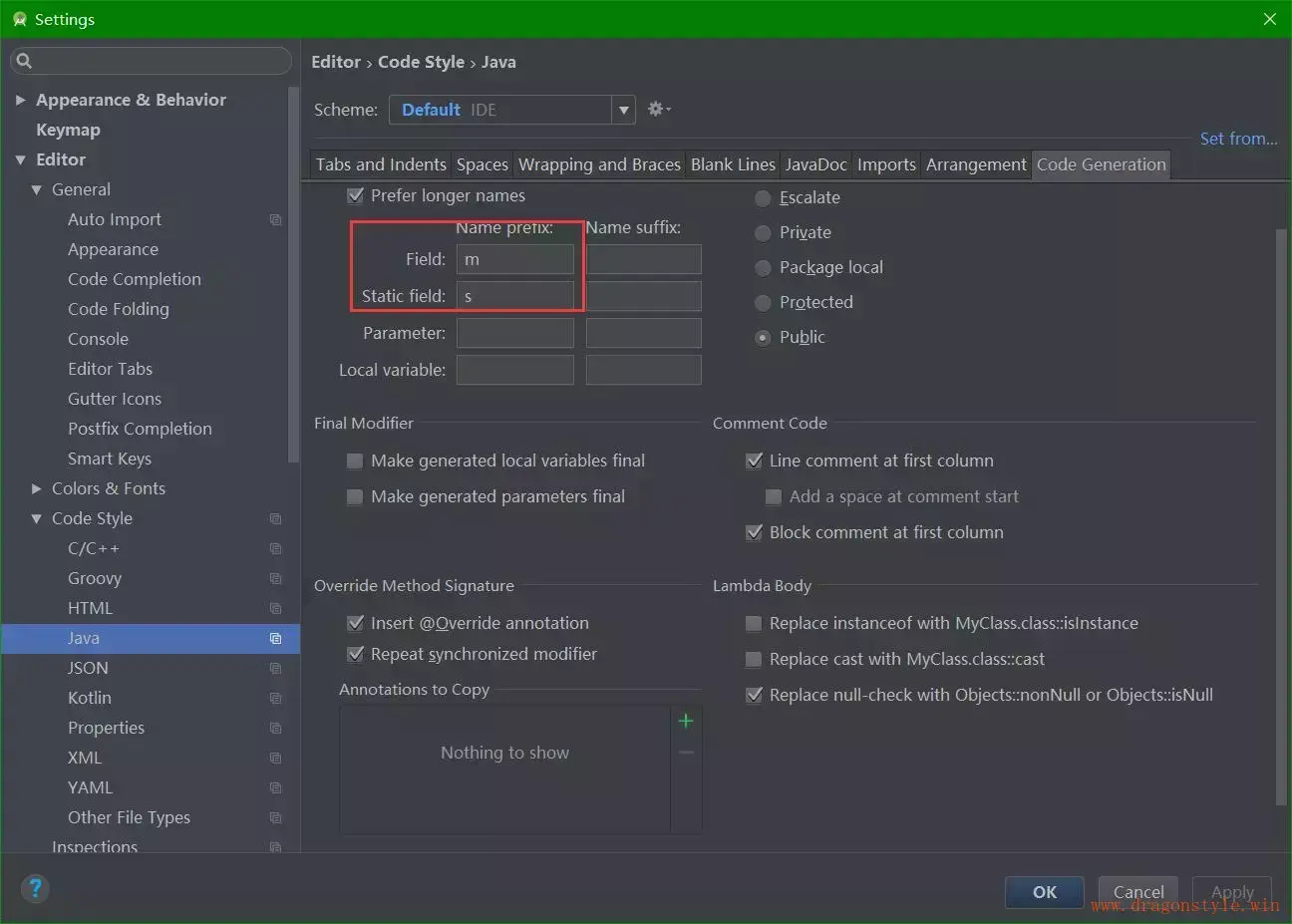The width and height of the screenshot is (1292, 924).
Task: Uncheck Replace null-check with Objects::nonNull
Action: coord(755,695)
